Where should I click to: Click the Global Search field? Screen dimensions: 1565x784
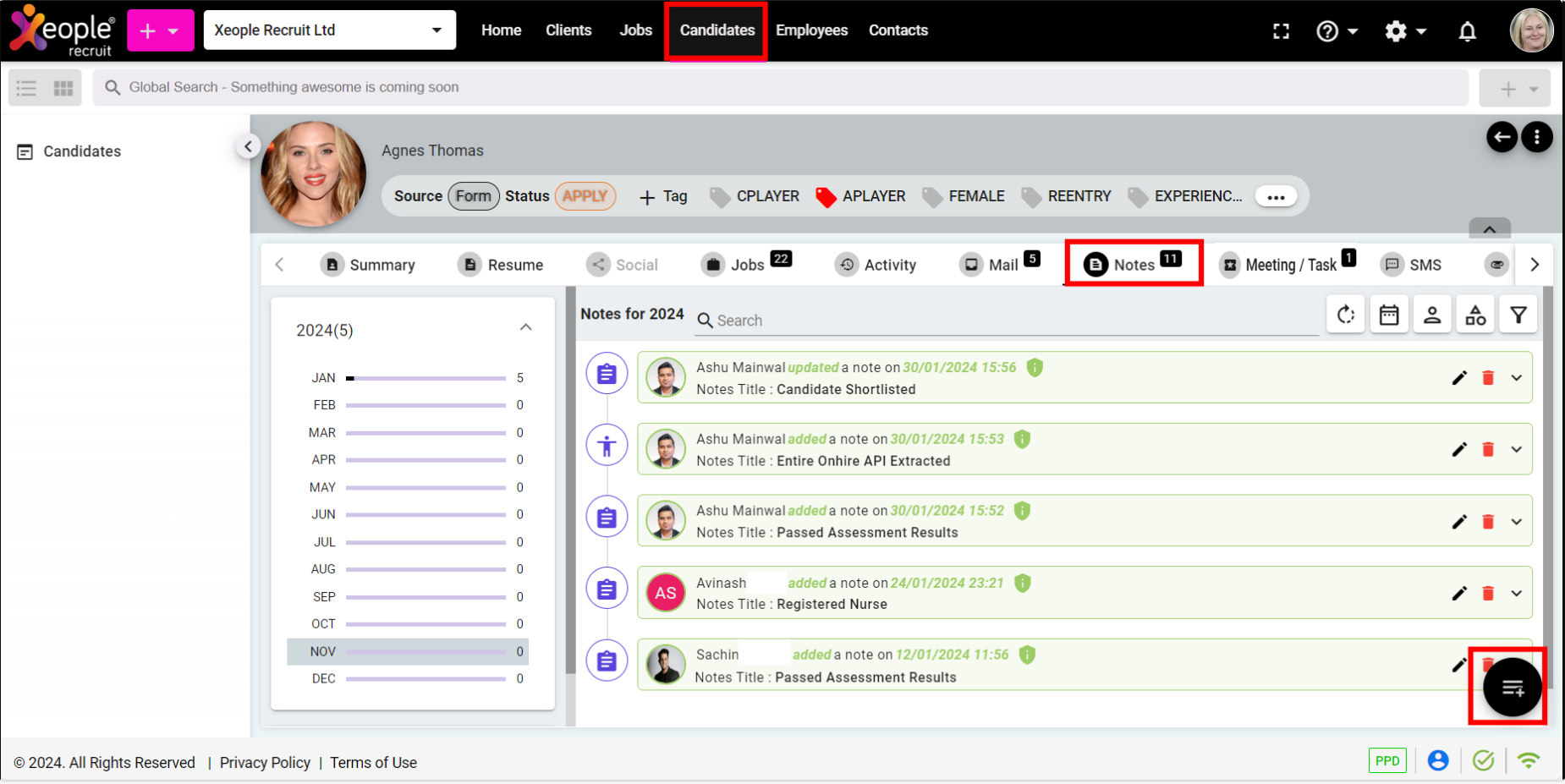(x=780, y=88)
